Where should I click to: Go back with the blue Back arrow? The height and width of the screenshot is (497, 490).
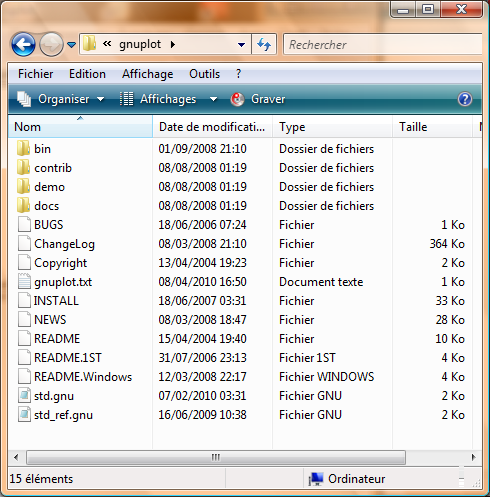coord(23,44)
